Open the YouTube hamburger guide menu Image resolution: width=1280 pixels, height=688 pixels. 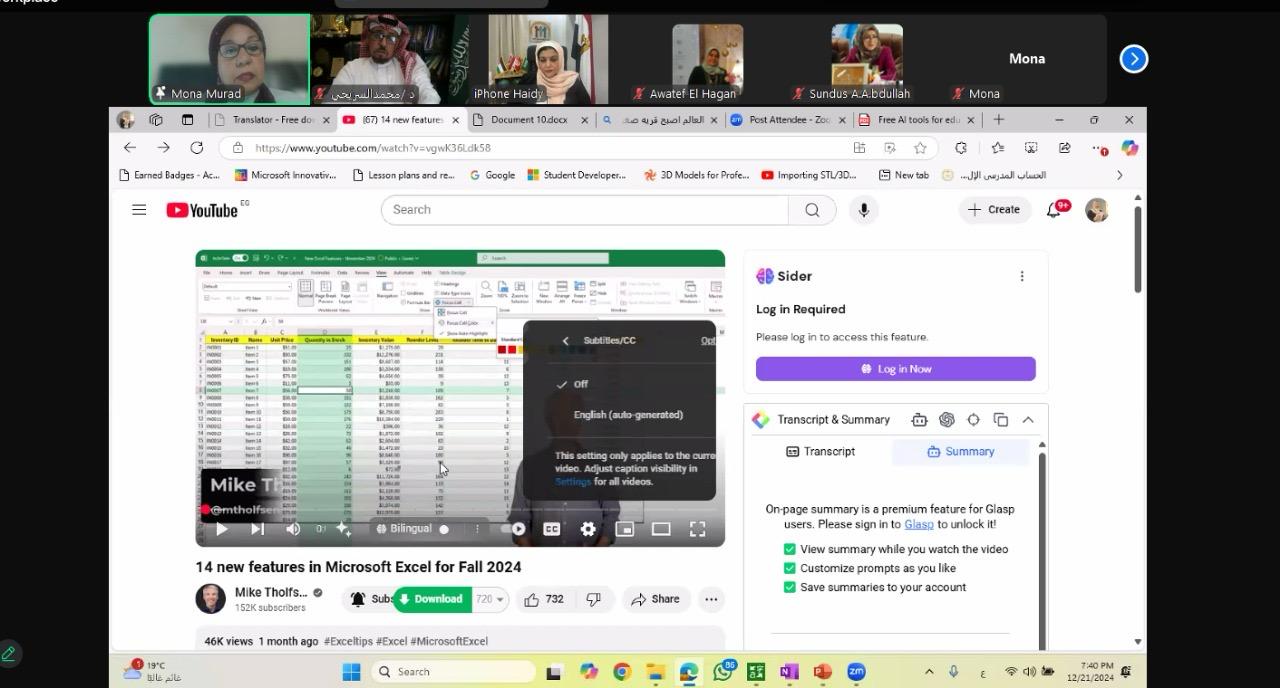point(139,210)
